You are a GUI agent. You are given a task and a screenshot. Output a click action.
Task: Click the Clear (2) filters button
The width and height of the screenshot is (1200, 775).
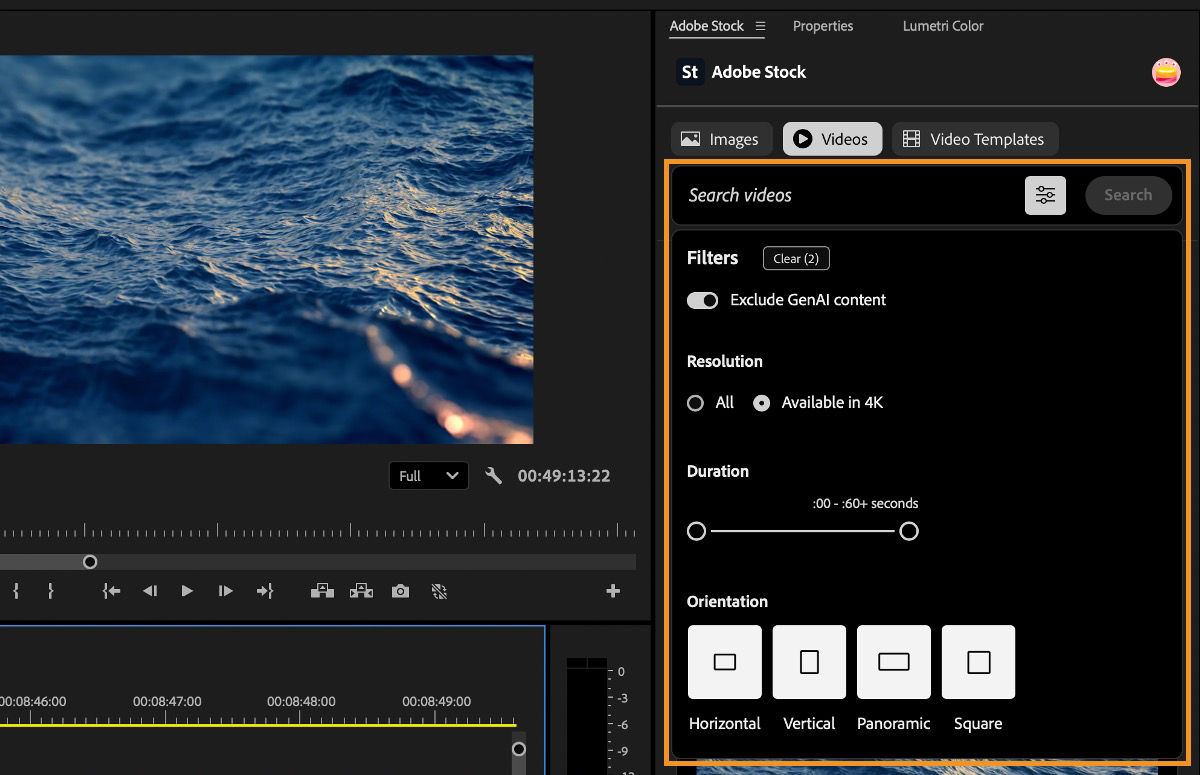796,258
